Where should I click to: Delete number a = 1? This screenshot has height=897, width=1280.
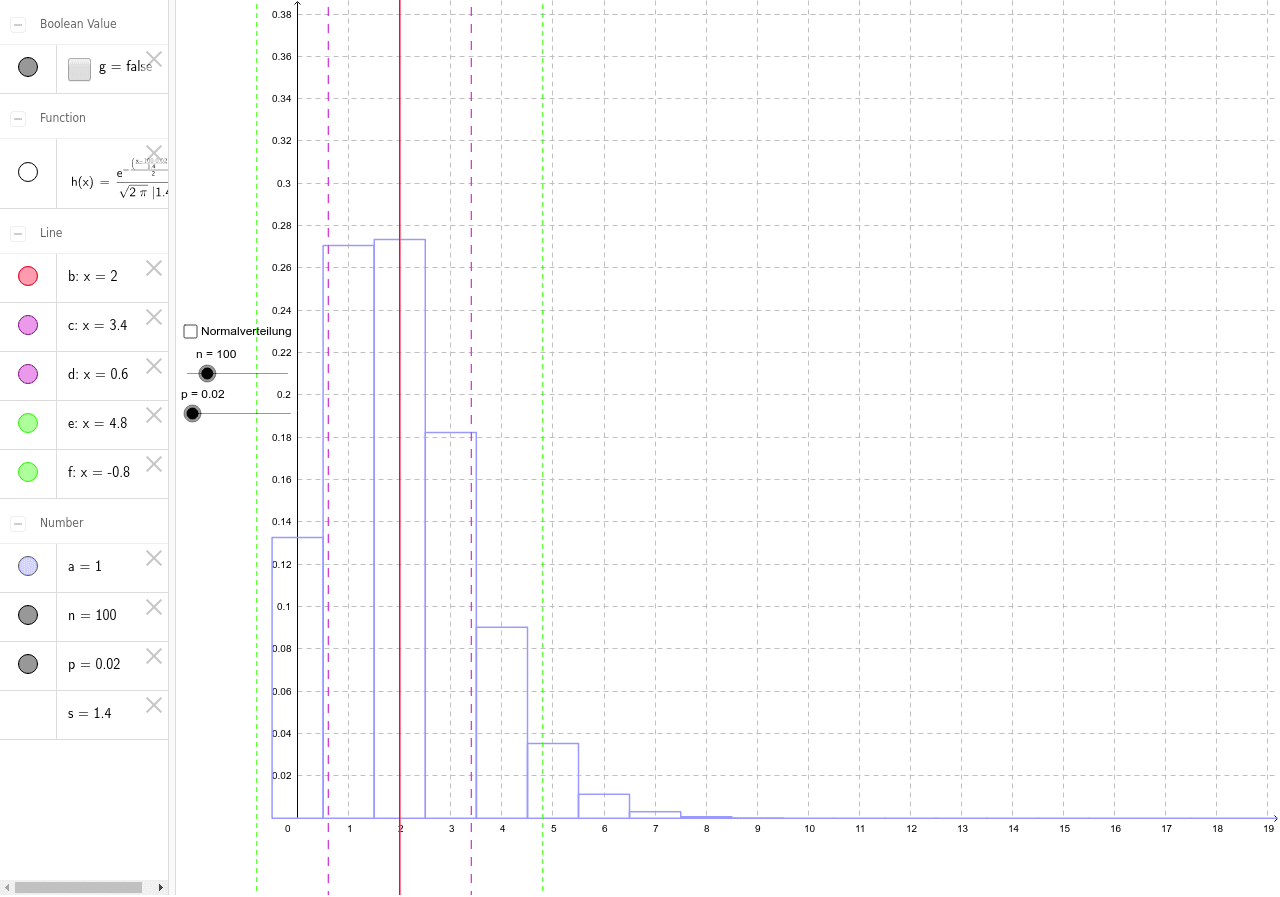tap(154, 558)
